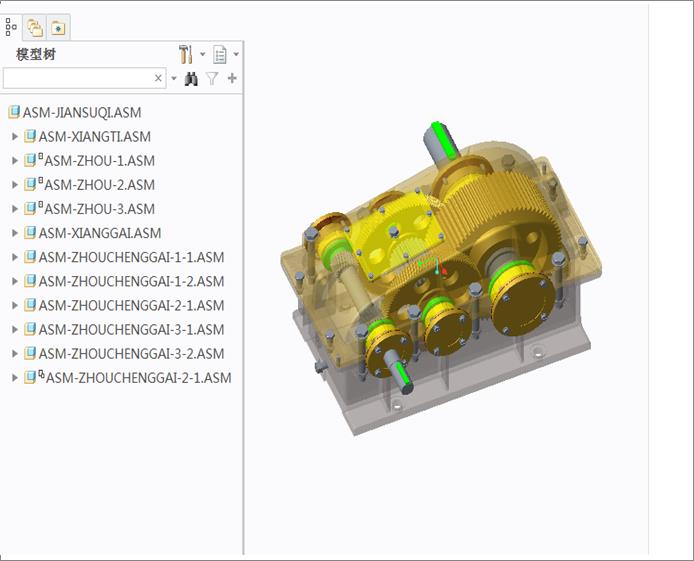Click the tree filter funnel icon
This screenshot has width=694, height=561.
click(212, 79)
